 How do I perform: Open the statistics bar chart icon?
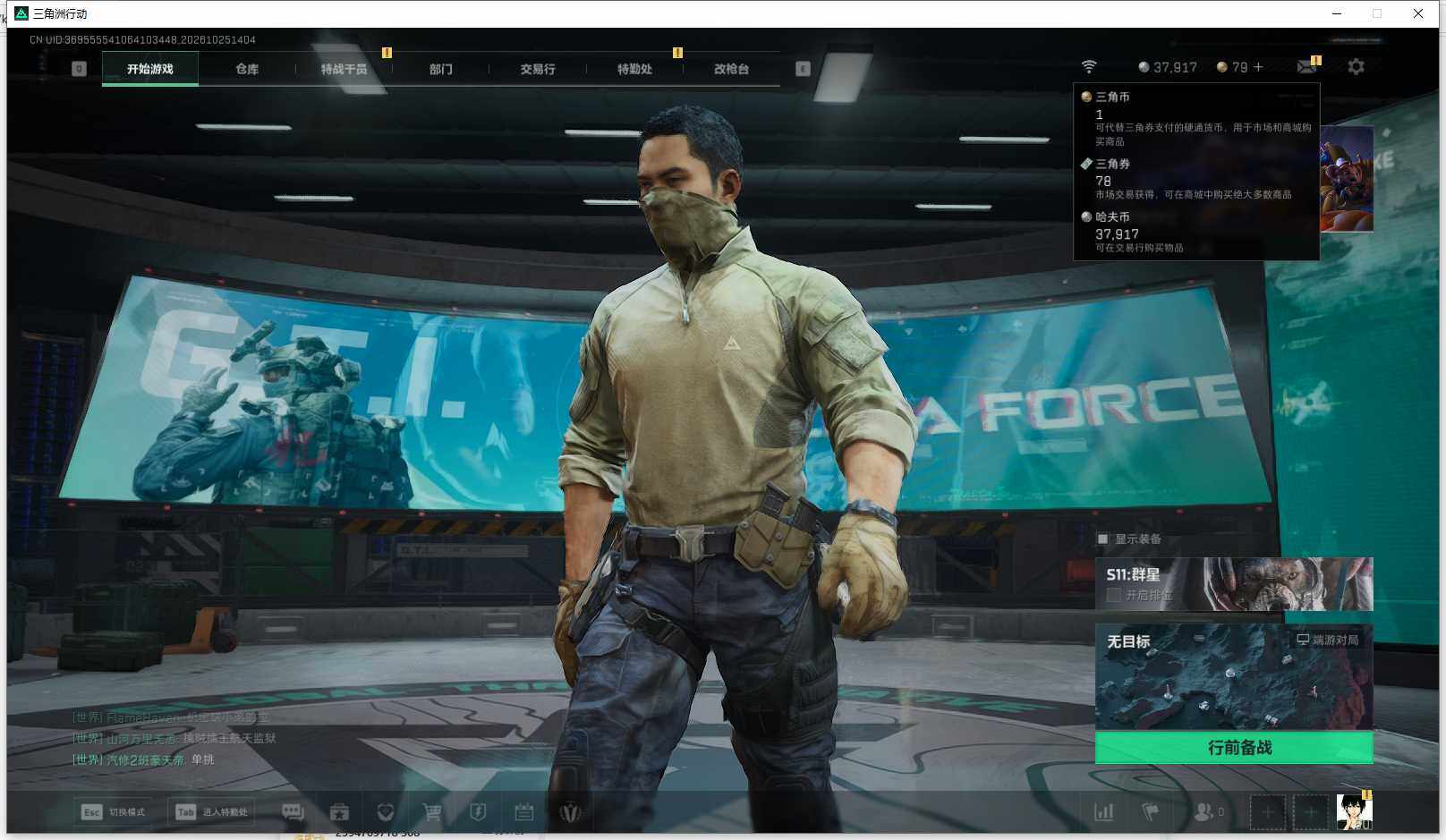pos(1104,812)
